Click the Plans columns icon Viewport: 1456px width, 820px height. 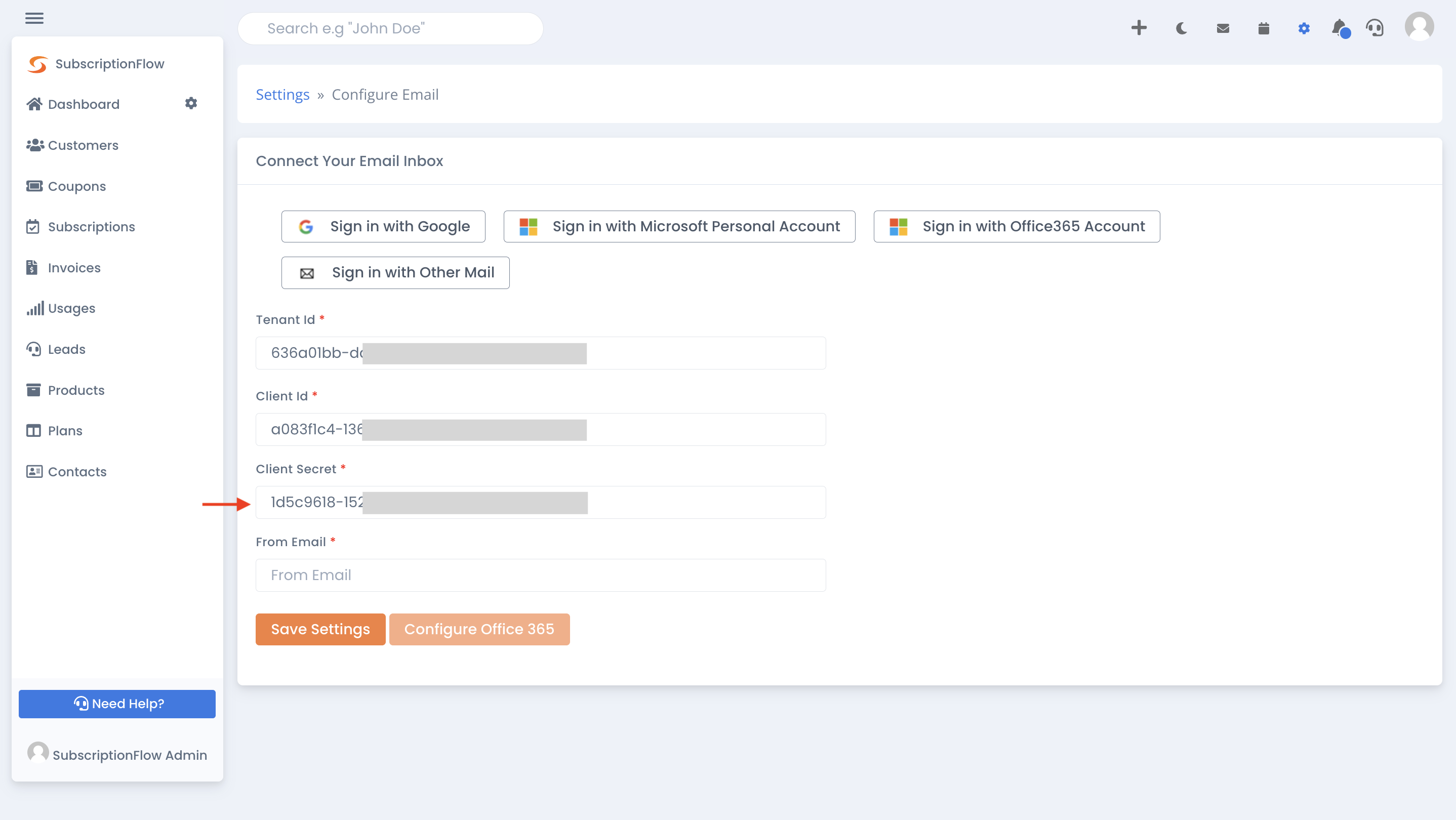tap(33, 431)
